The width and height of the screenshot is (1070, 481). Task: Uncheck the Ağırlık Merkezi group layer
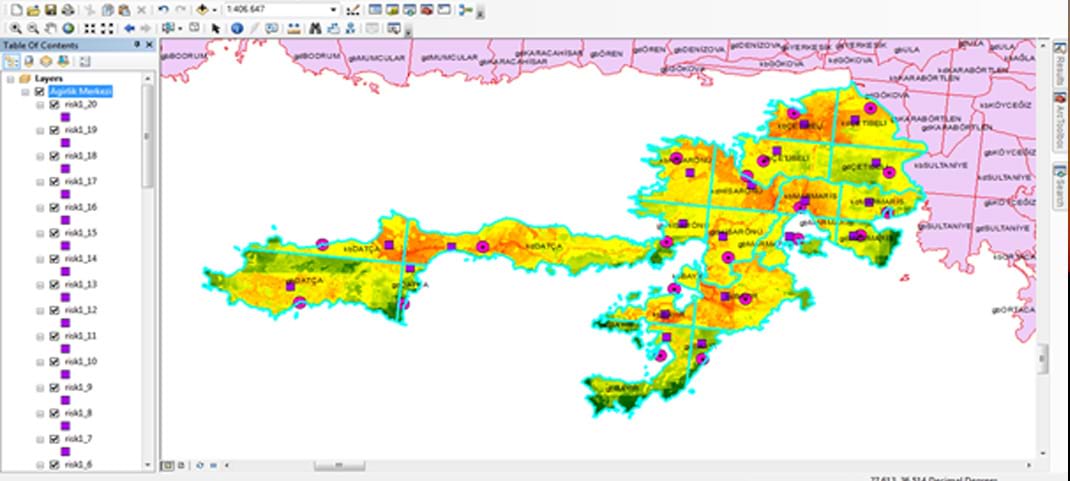click(40, 91)
